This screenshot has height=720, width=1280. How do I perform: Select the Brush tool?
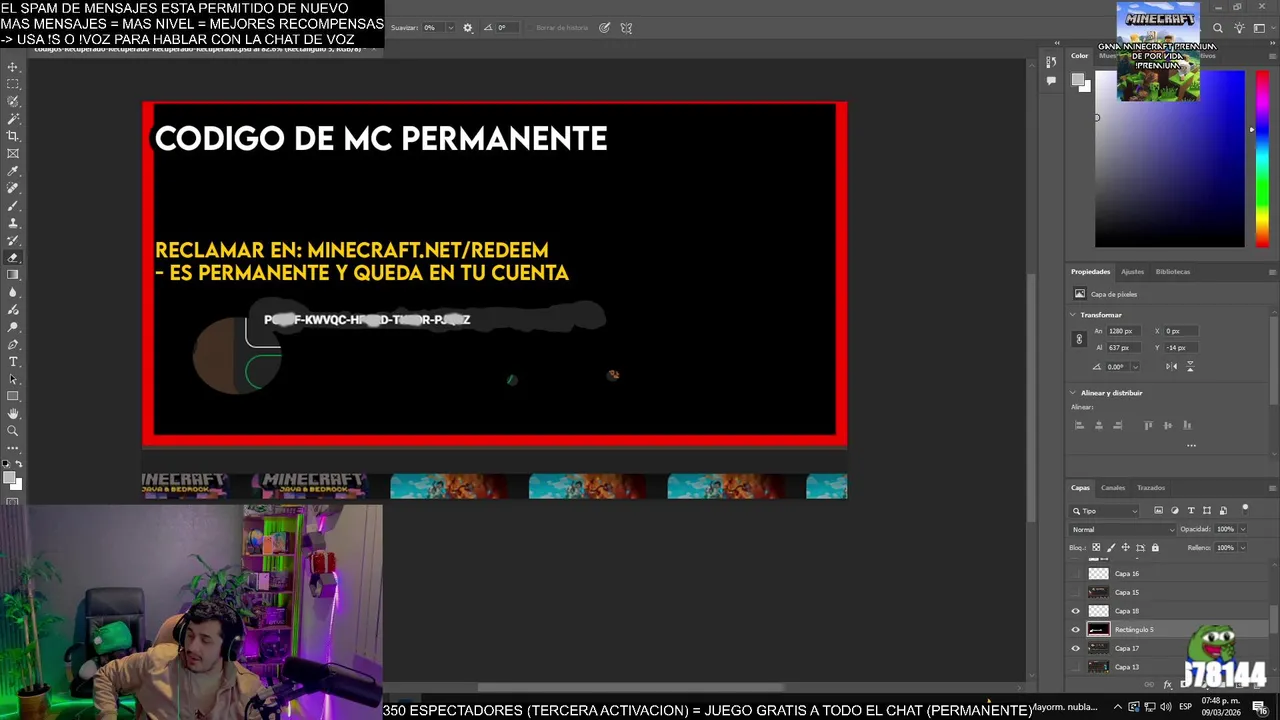click(13, 205)
